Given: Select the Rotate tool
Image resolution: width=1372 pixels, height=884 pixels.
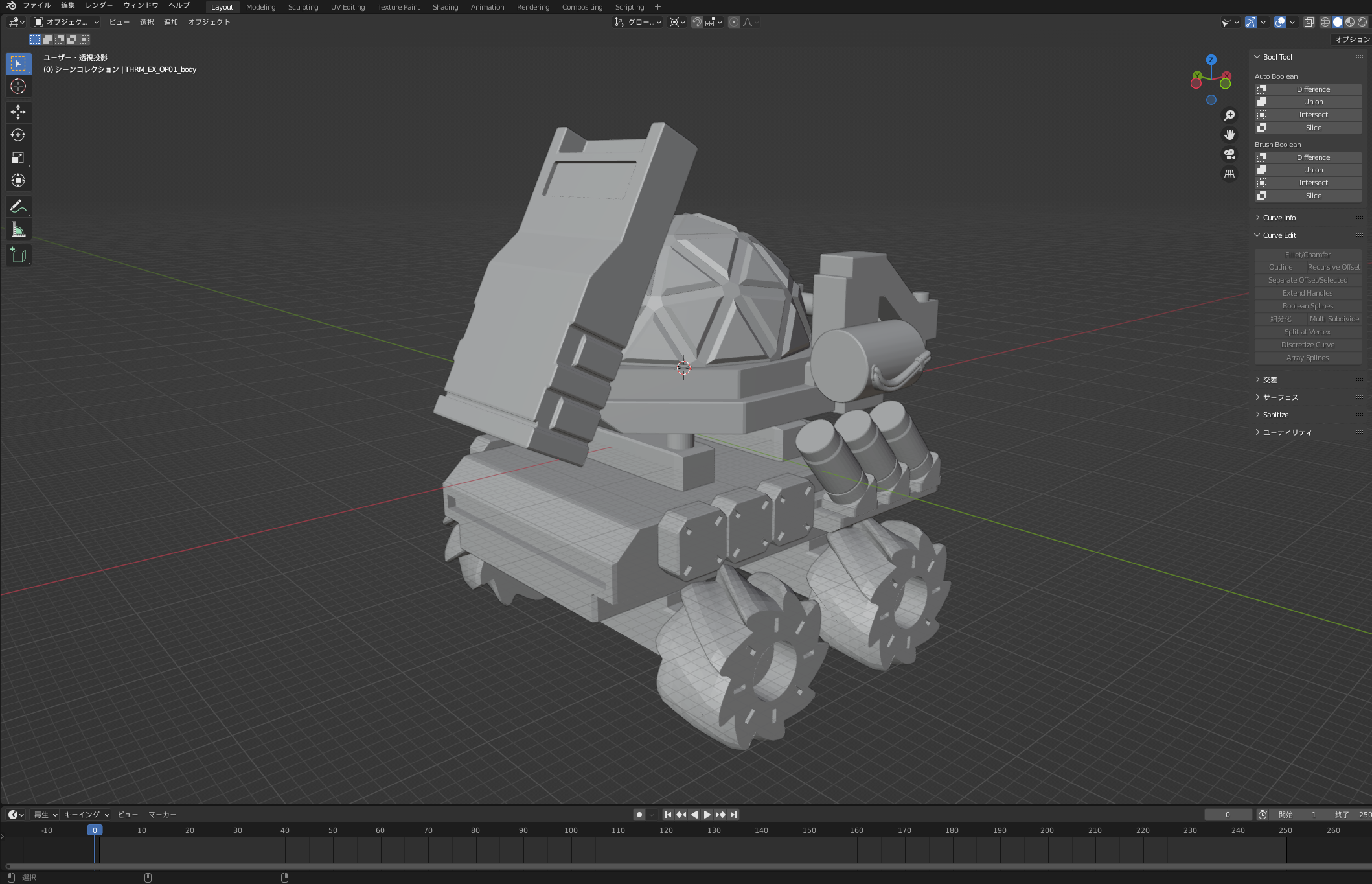Looking at the screenshot, I should click(18, 135).
